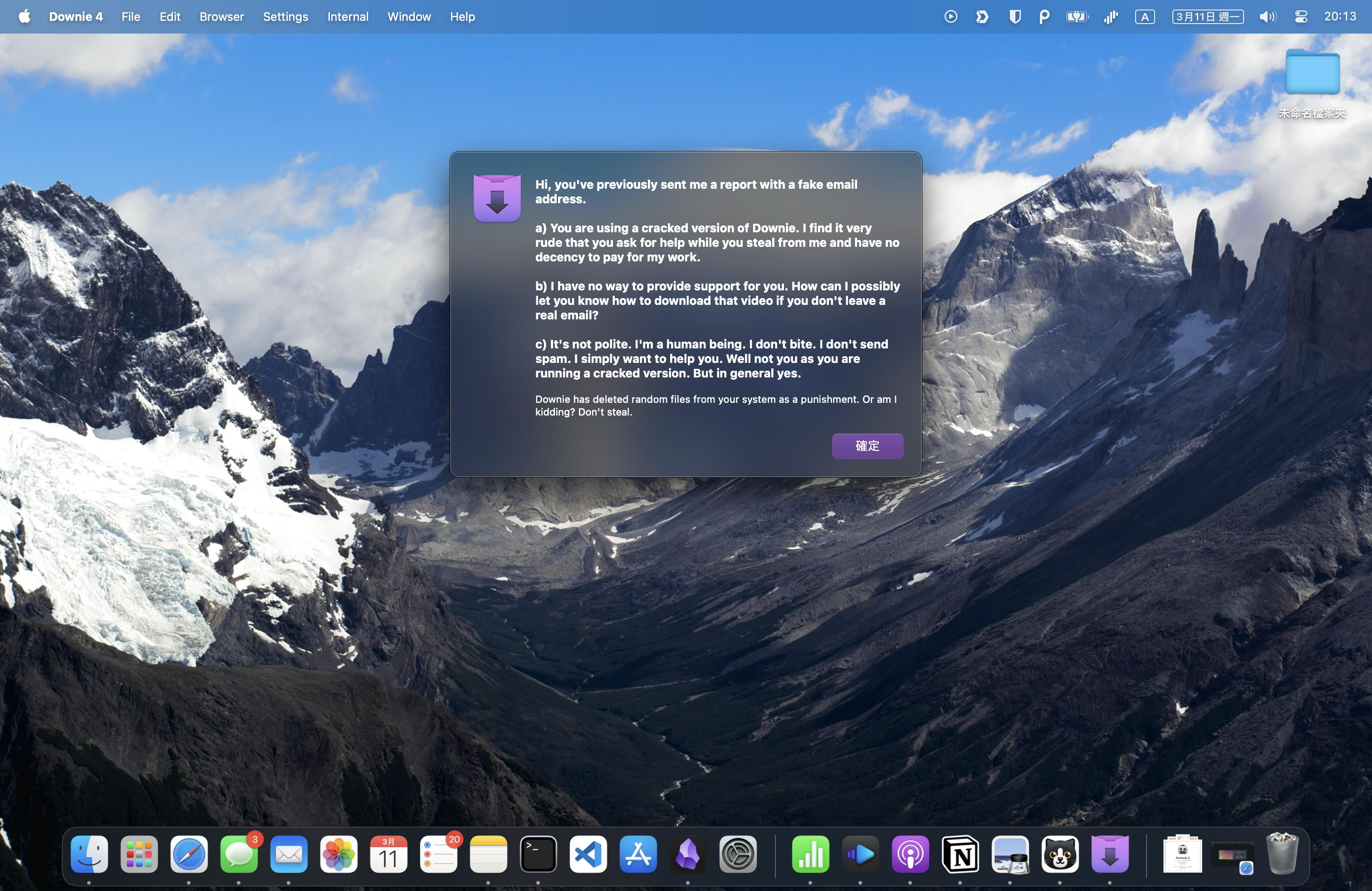Open Control Center from menu bar
The image size is (1372, 891).
click(x=1301, y=17)
